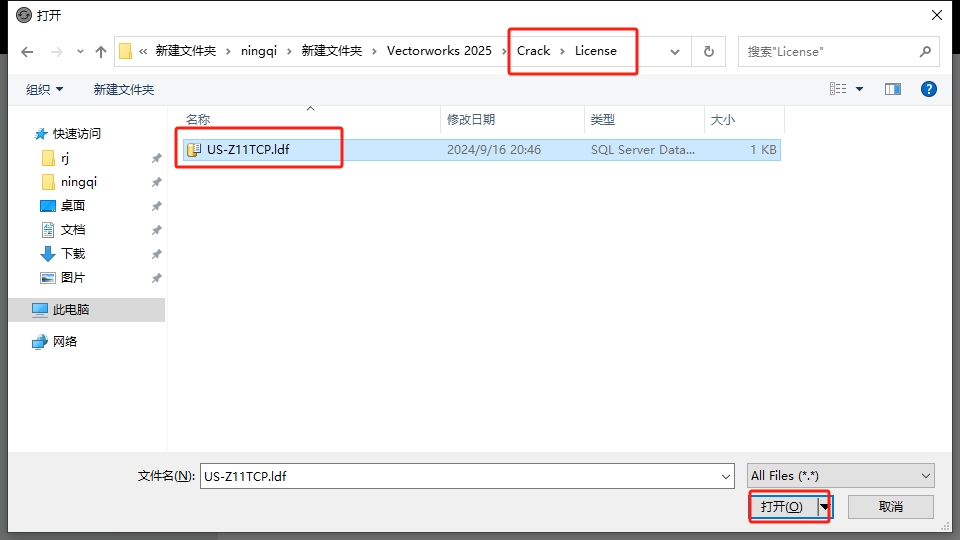960x540 pixels.
Task: Go up one folder level
Action: point(101,52)
